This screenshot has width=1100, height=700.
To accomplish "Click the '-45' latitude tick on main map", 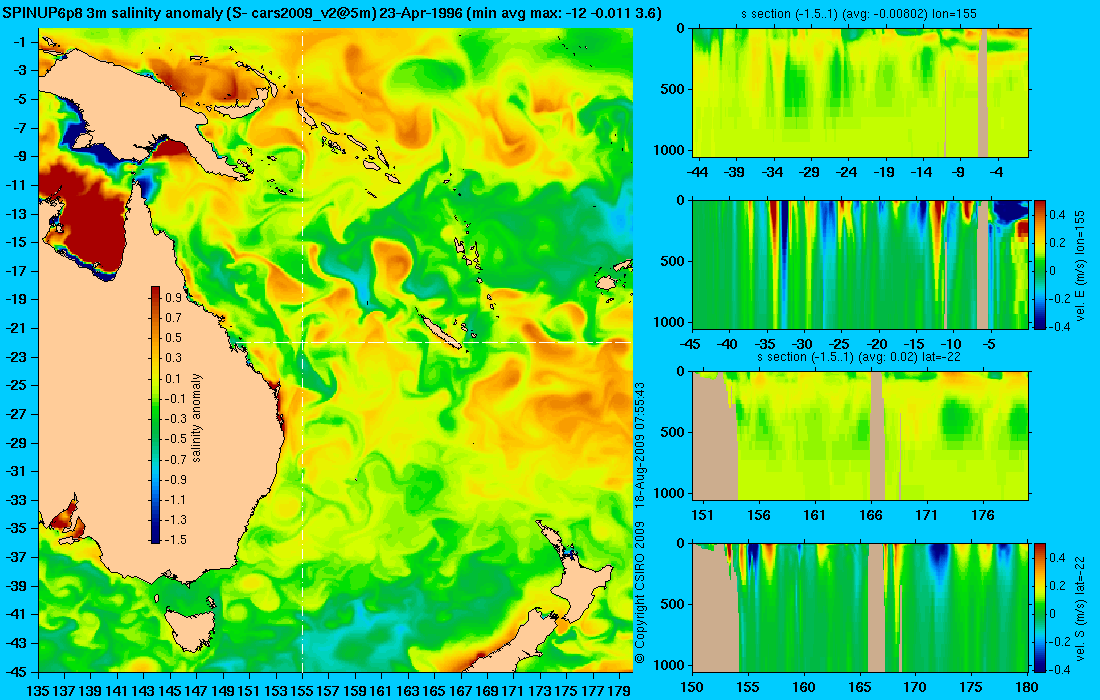I will coord(19,671).
